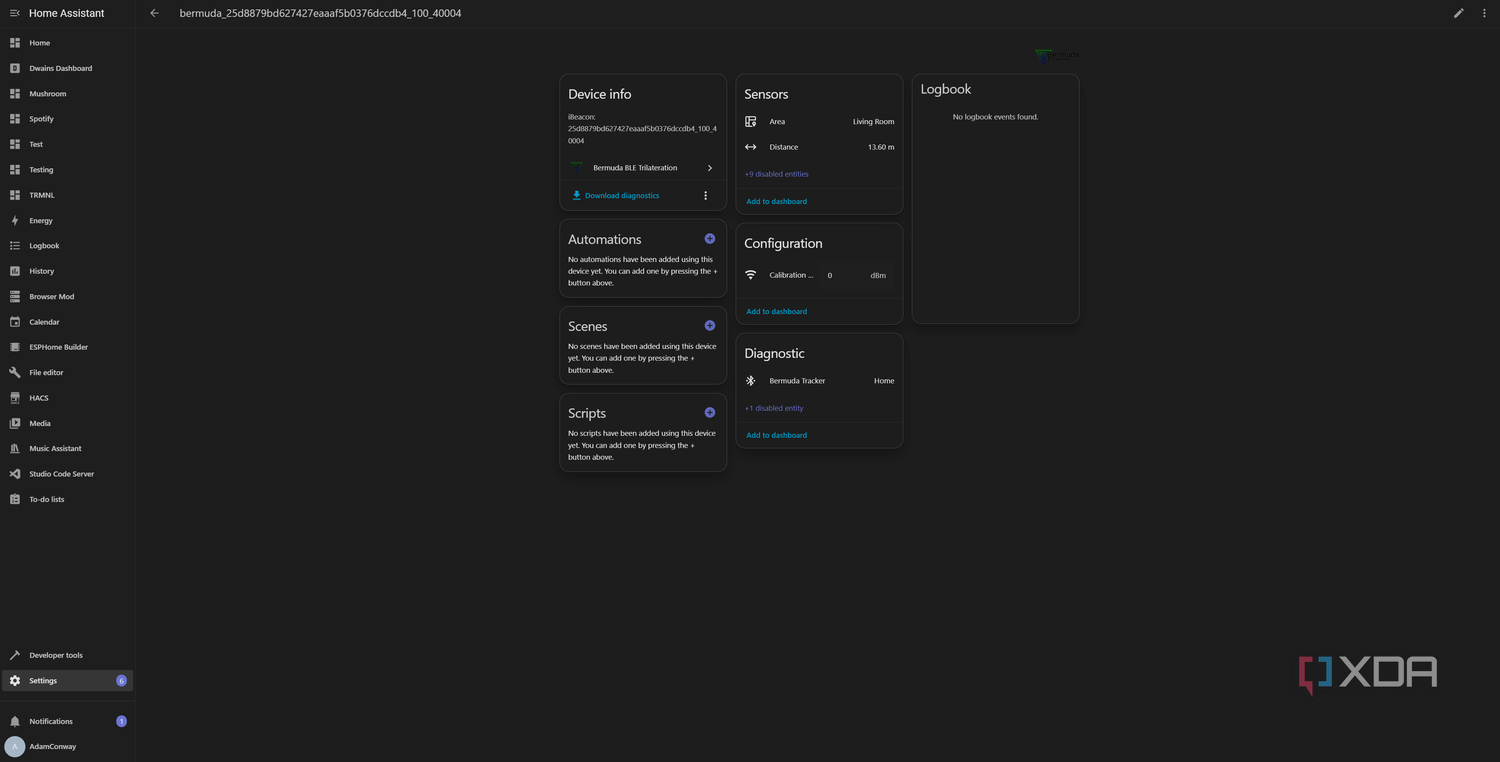Screen dimensions: 1500x762
Task: Open the History sidebar item
Action: [x=67, y=271]
